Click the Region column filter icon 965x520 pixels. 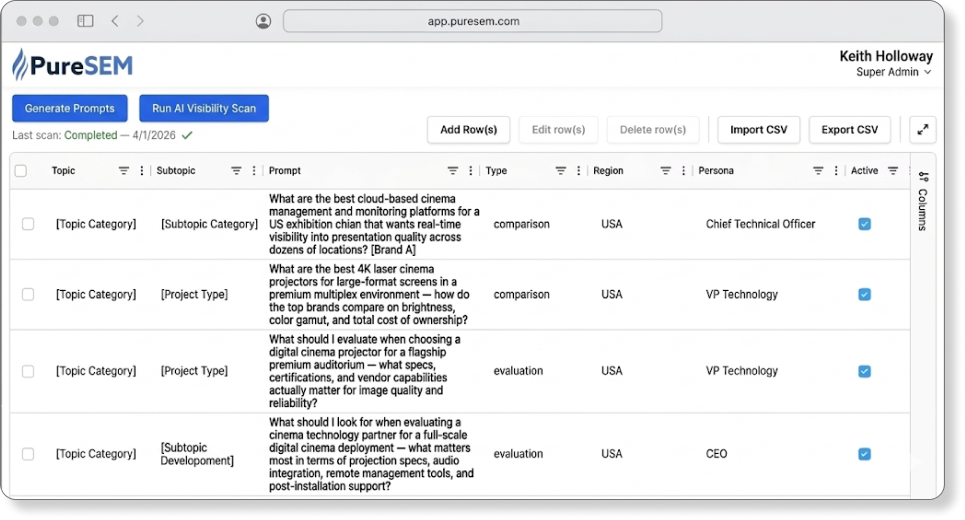(665, 171)
